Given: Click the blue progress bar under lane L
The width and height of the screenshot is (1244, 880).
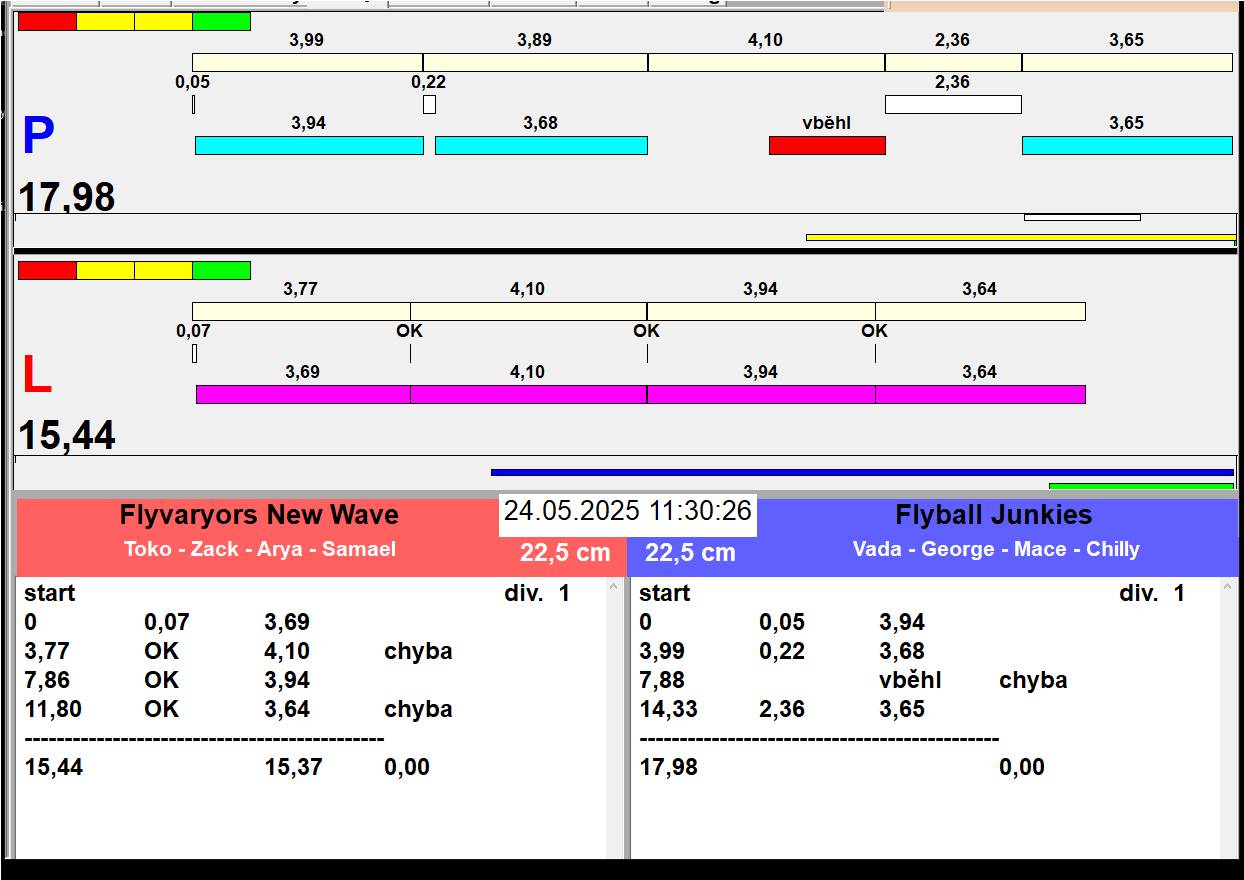Looking at the screenshot, I should (862, 472).
